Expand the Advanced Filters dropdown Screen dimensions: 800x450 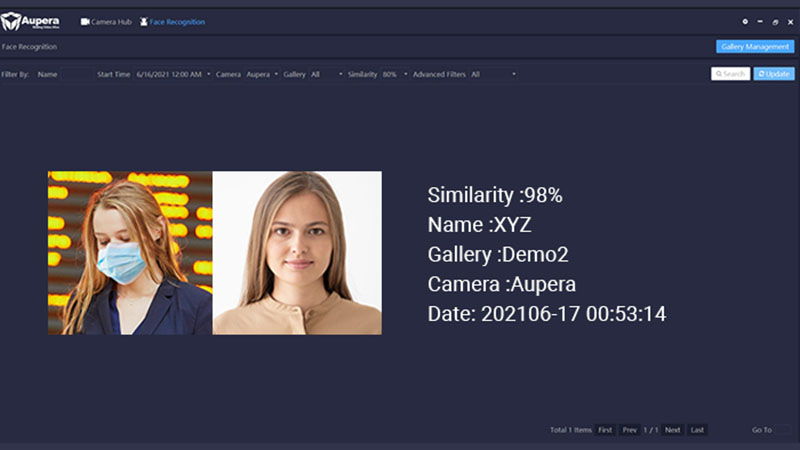pos(493,74)
